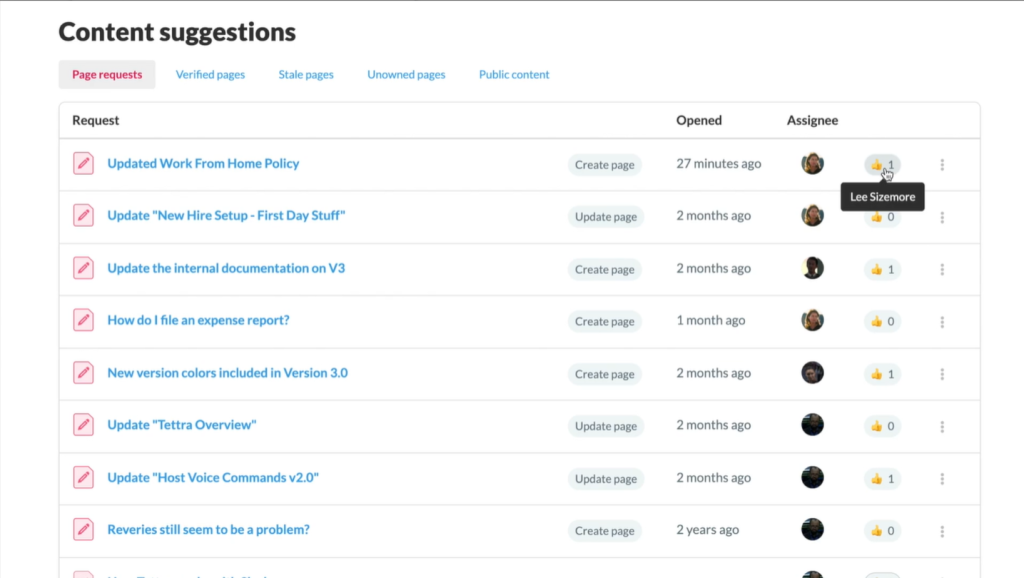Toggle thumbs-up vote on Updated Work From Home Policy

[882, 164]
